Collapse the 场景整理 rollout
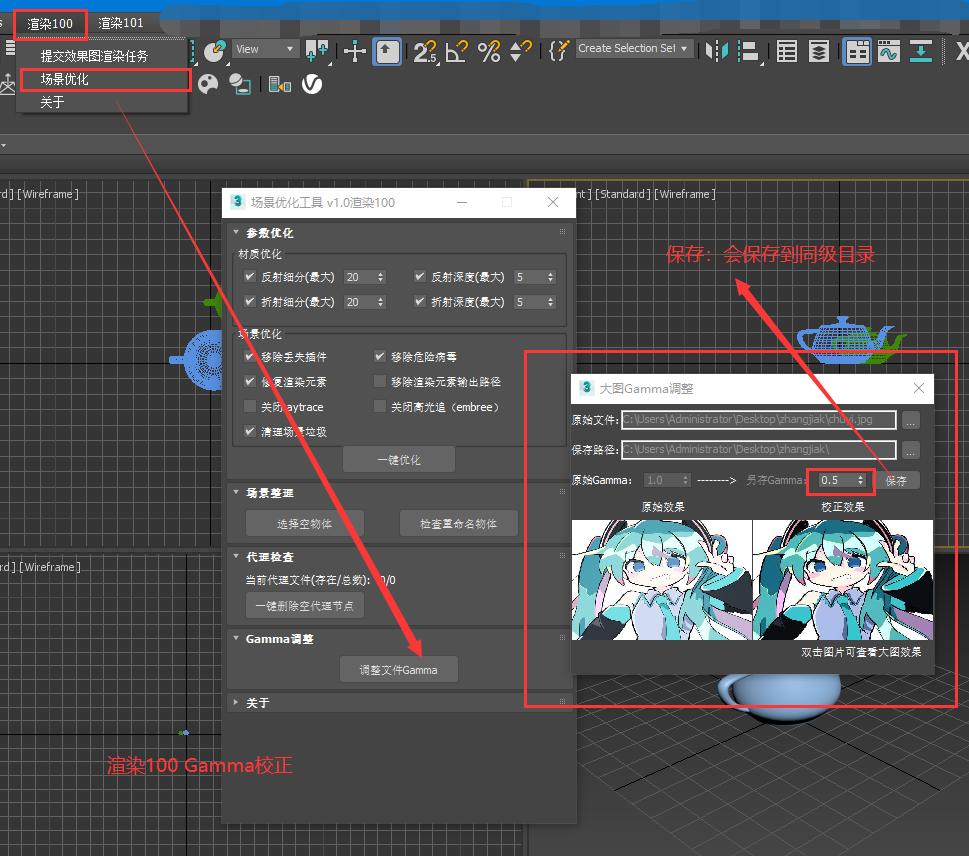The image size is (969, 856). click(236, 492)
